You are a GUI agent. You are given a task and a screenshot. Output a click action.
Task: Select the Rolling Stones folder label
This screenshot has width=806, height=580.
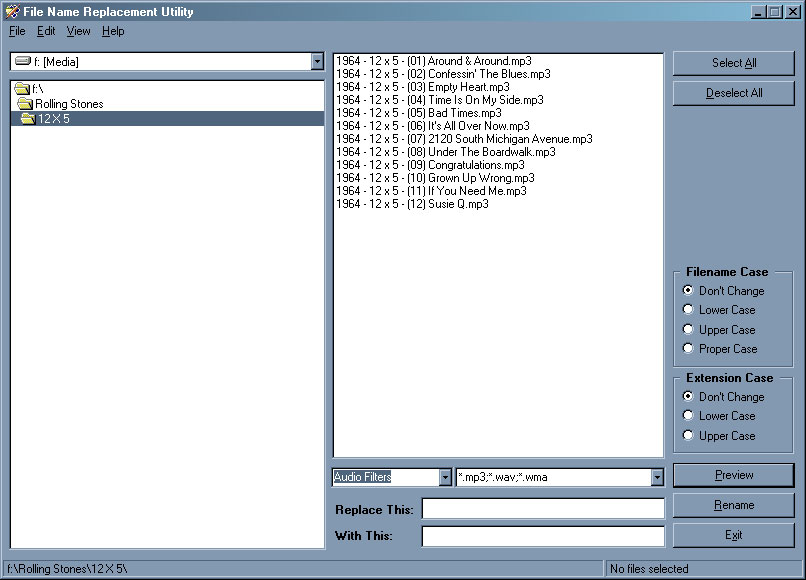69,104
